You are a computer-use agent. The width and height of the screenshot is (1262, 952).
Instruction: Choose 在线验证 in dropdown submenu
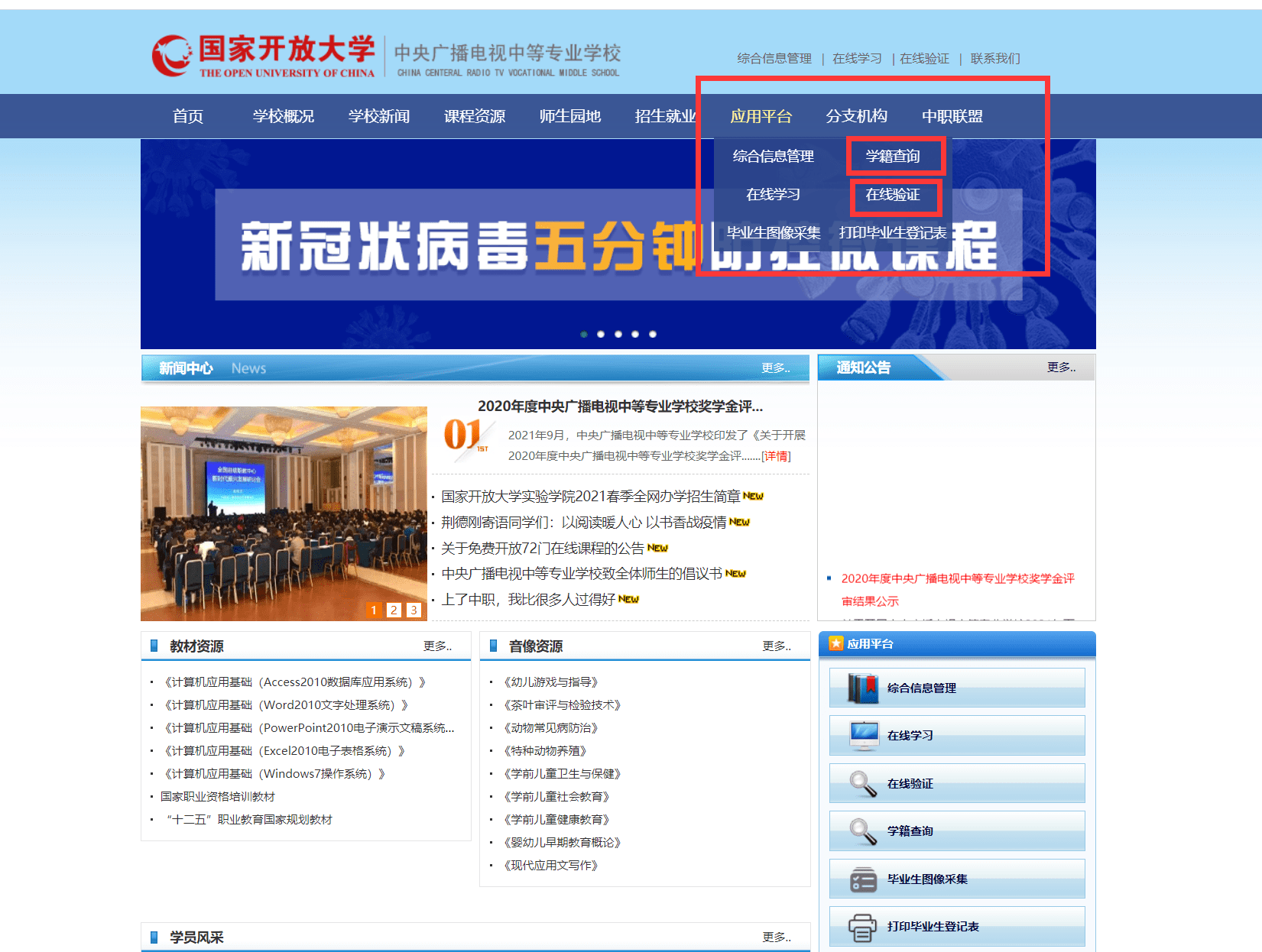pyautogui.click(x=893, y=194)
